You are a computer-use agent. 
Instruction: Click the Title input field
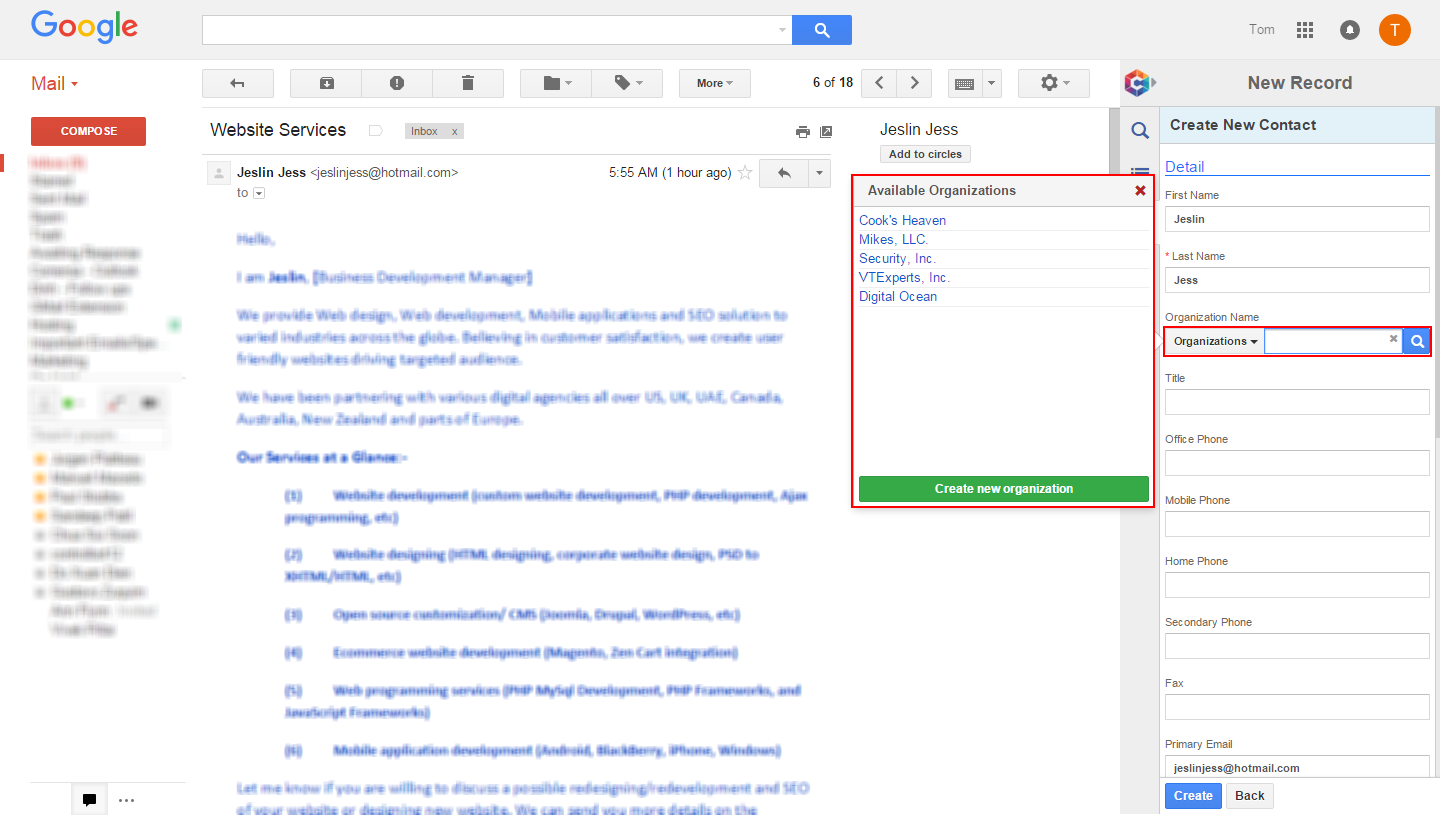[x=1297, y=402]
